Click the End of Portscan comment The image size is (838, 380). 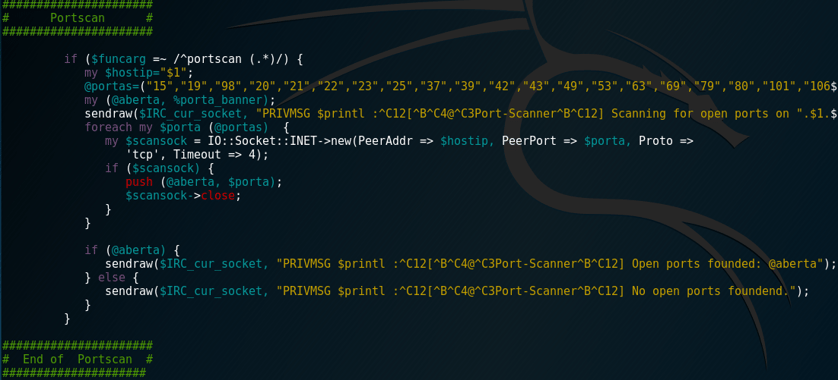point(78,359)
